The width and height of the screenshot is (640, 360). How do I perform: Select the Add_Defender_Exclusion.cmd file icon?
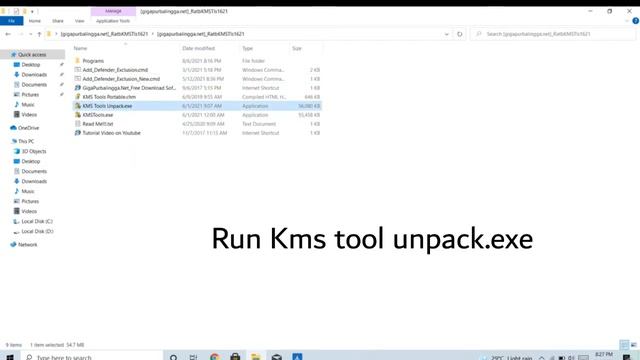tap(78, 70)
